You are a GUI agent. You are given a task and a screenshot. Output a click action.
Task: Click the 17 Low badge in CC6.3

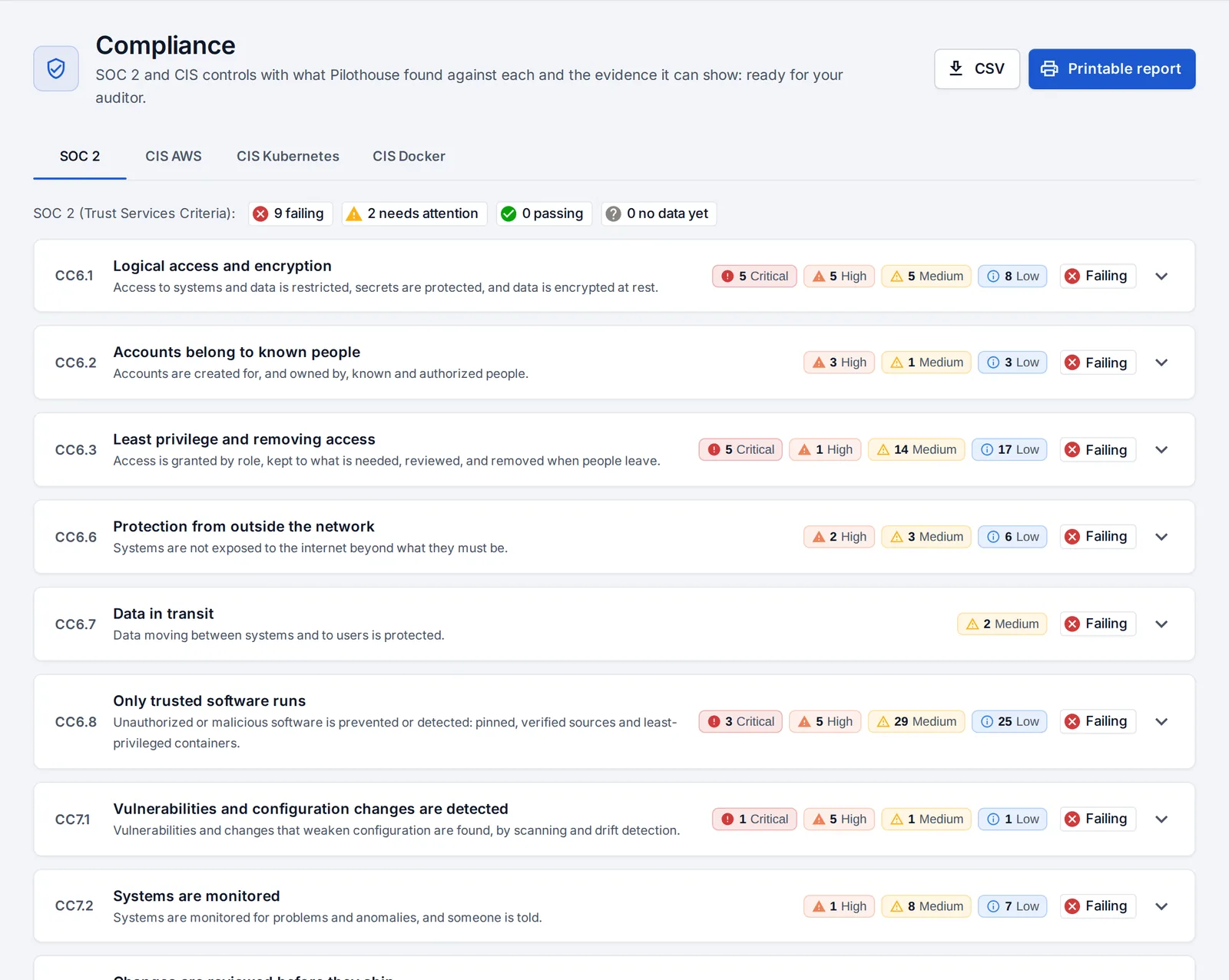[x=1009, y=450]
